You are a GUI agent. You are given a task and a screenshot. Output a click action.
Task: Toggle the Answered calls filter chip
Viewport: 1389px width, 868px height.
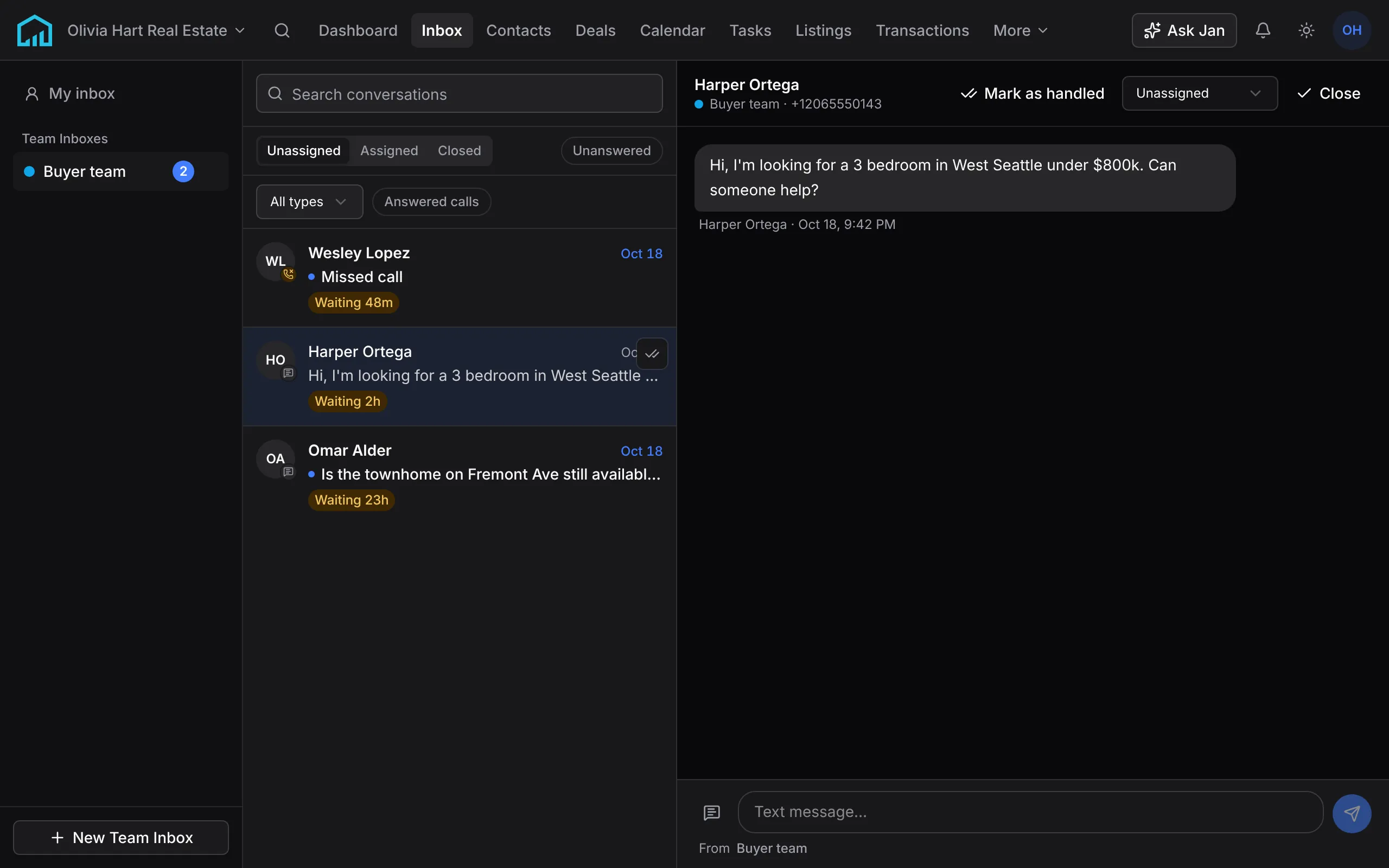[x=432, y=201]
